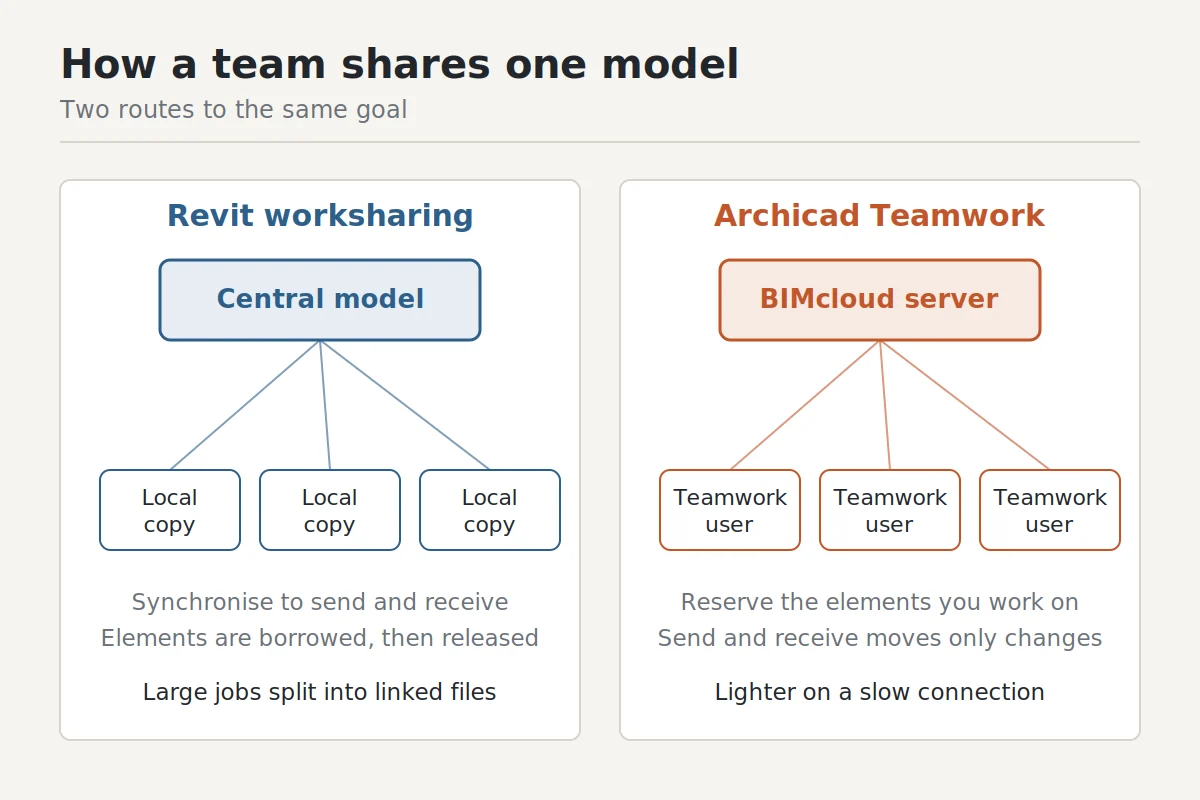This screenshot has height=800, width=1200.
Task: Select the "Revit worksharing" heading
Action: click(320, 216)
